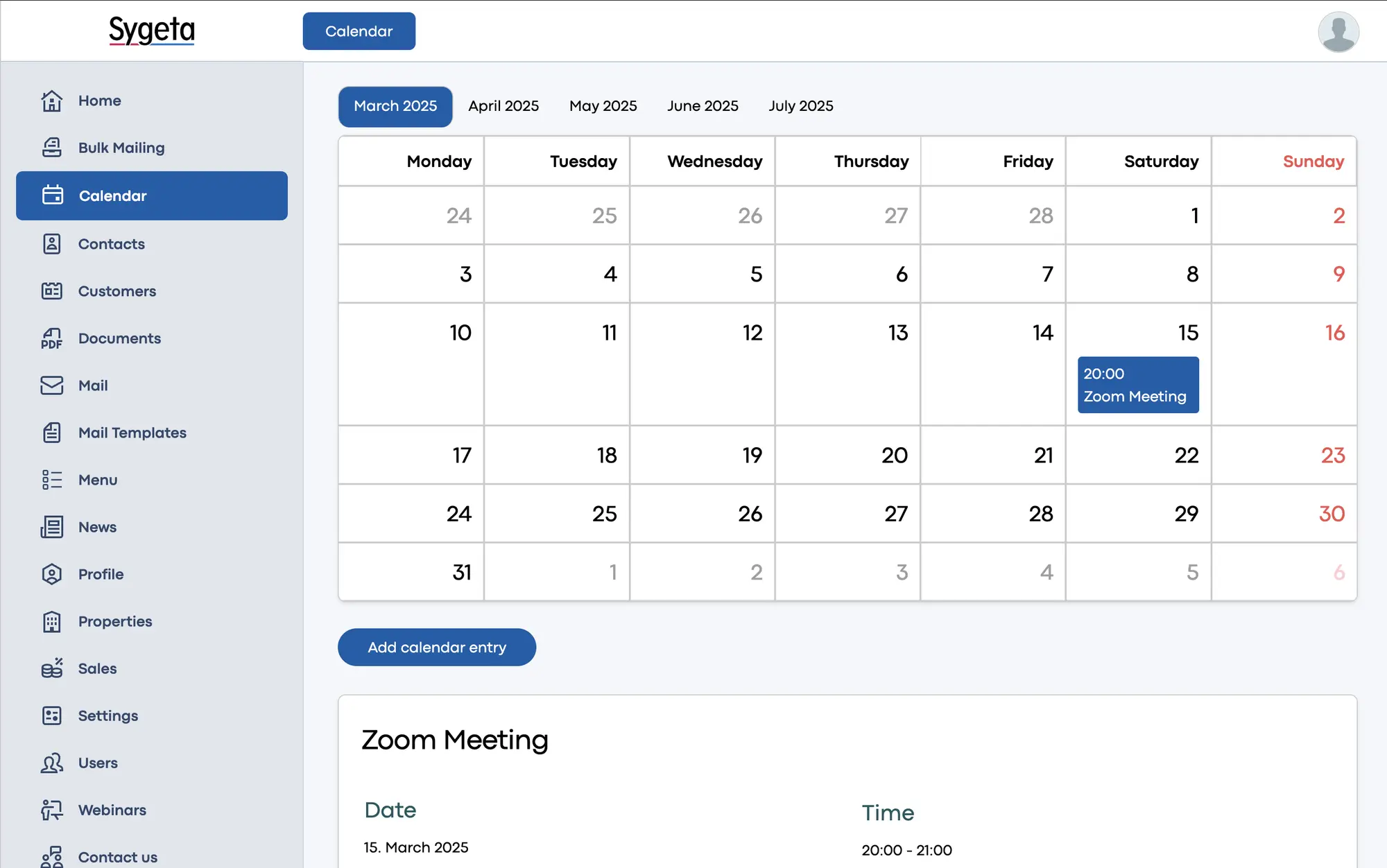
Task: Click the Mail Templates icon
Action: pos(52,433)
